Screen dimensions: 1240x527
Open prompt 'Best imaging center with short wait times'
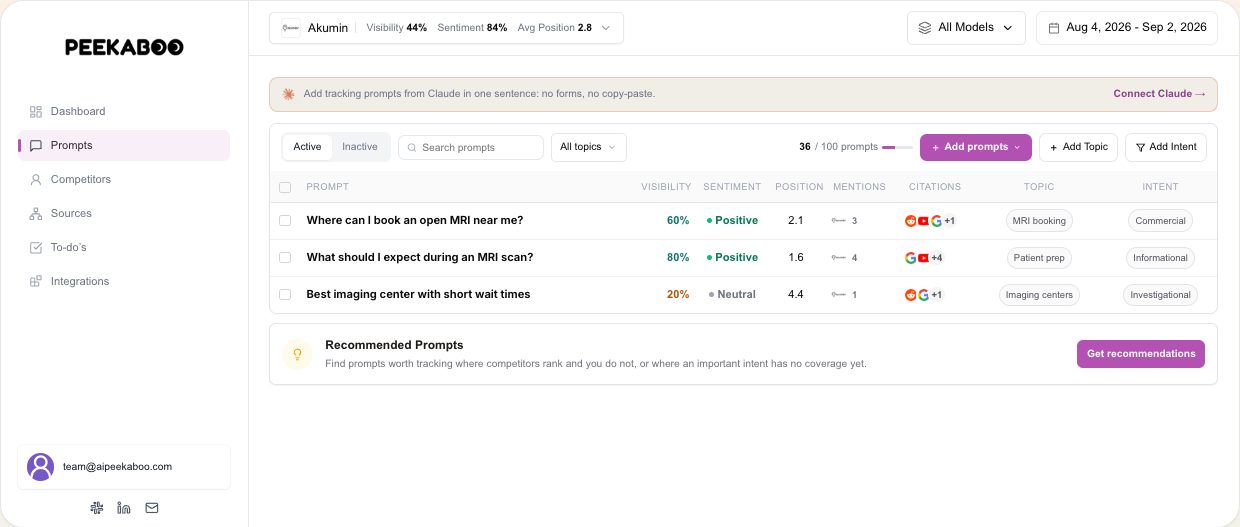coord(418,294)
